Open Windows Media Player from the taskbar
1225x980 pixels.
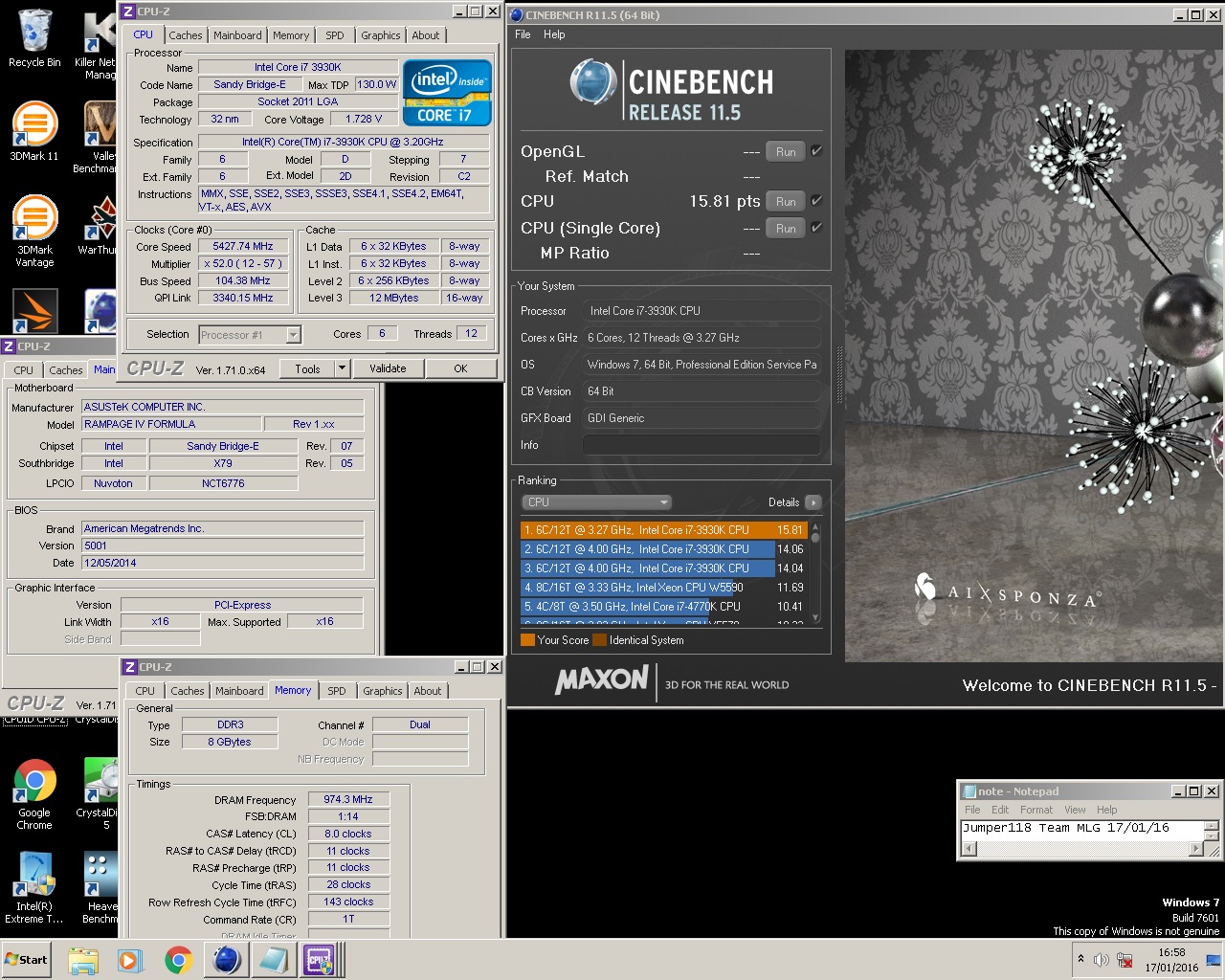point(130,960)
